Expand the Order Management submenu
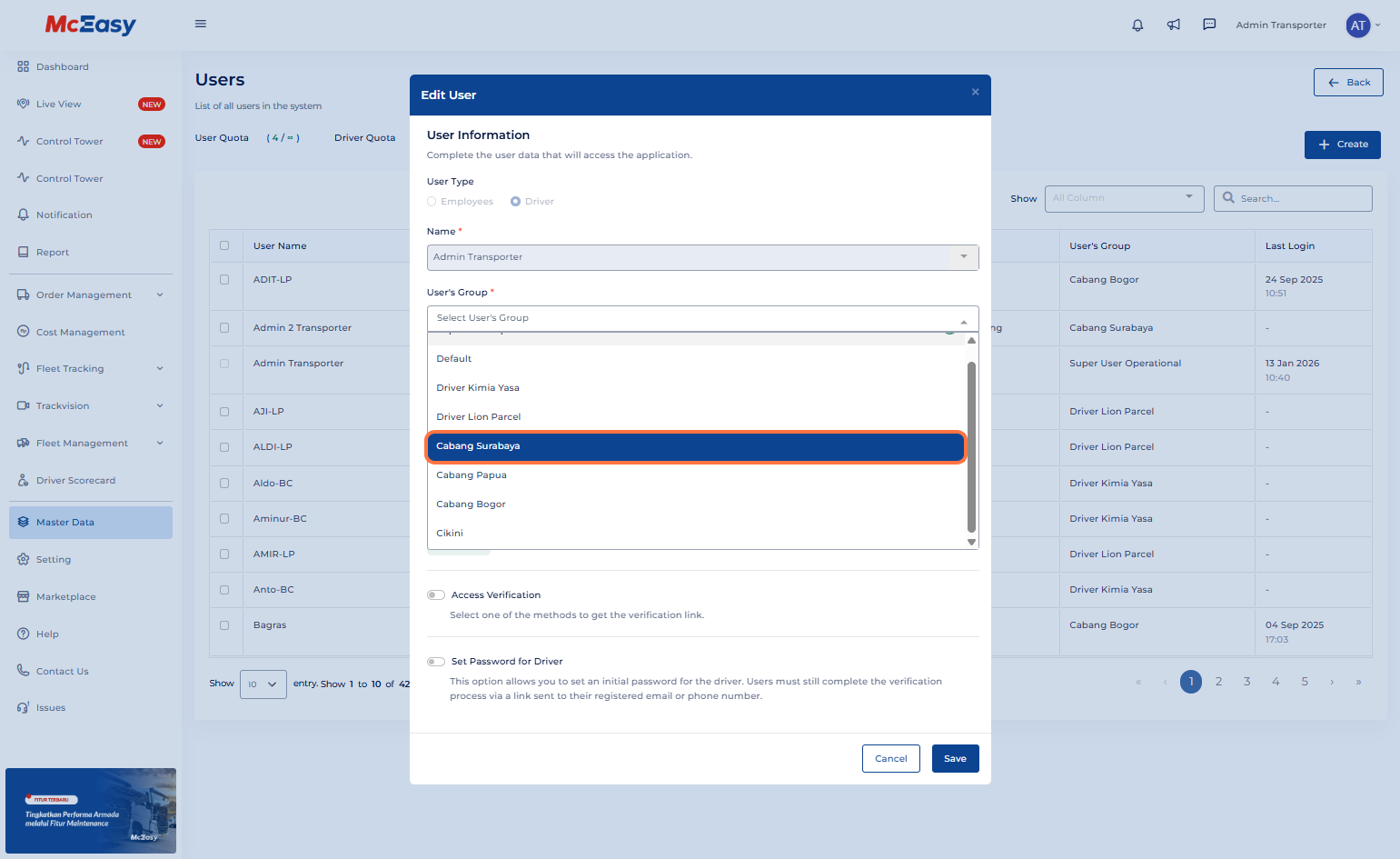 160,295
